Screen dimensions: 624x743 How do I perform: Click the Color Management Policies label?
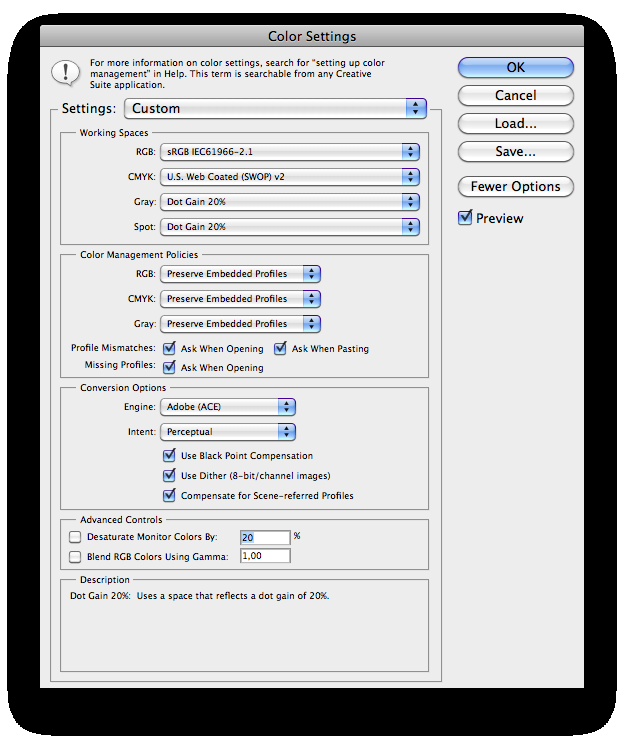(139, 254)
